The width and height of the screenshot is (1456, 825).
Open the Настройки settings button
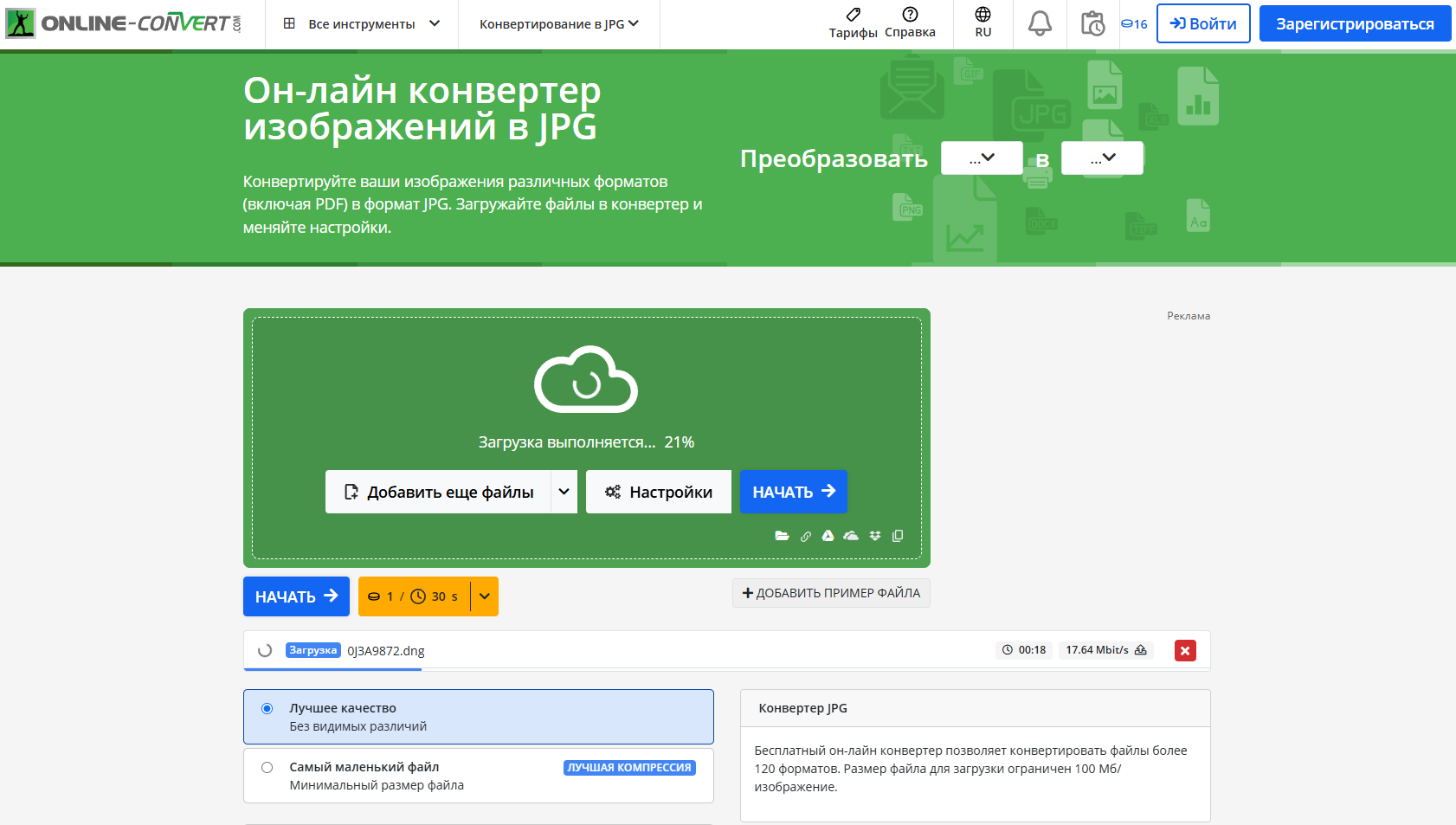[x=659, y=492]
